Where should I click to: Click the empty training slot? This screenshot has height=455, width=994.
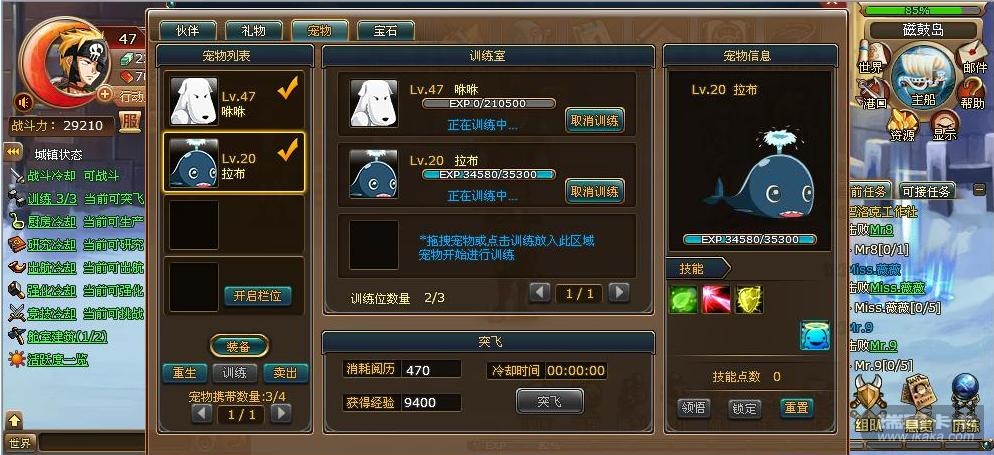pyautogui.click(x=374, y=245)
